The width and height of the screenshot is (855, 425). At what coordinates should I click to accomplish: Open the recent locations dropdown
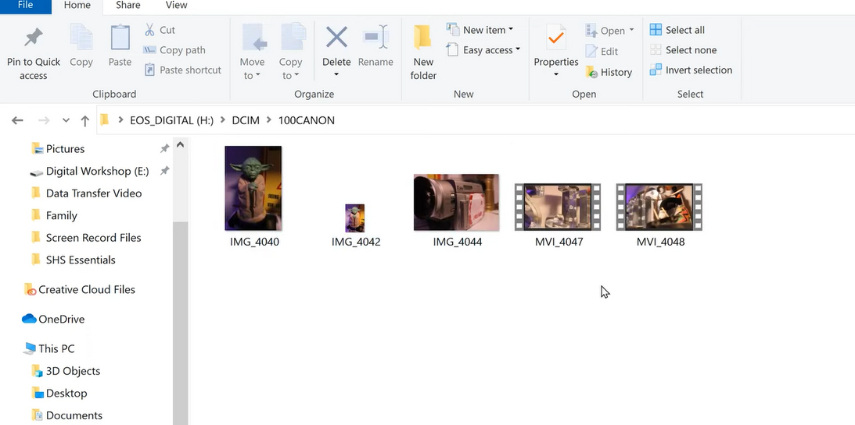click(66, 120)
